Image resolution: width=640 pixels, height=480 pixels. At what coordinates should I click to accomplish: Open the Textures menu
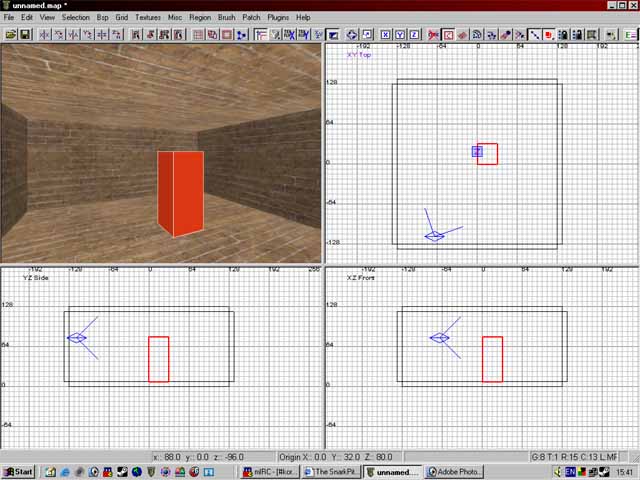tap(147, 17)
